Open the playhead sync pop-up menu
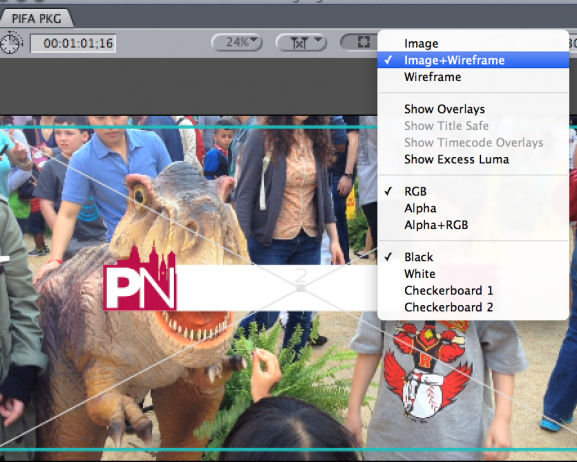577x462 pixels. click(x=301, y=42)
